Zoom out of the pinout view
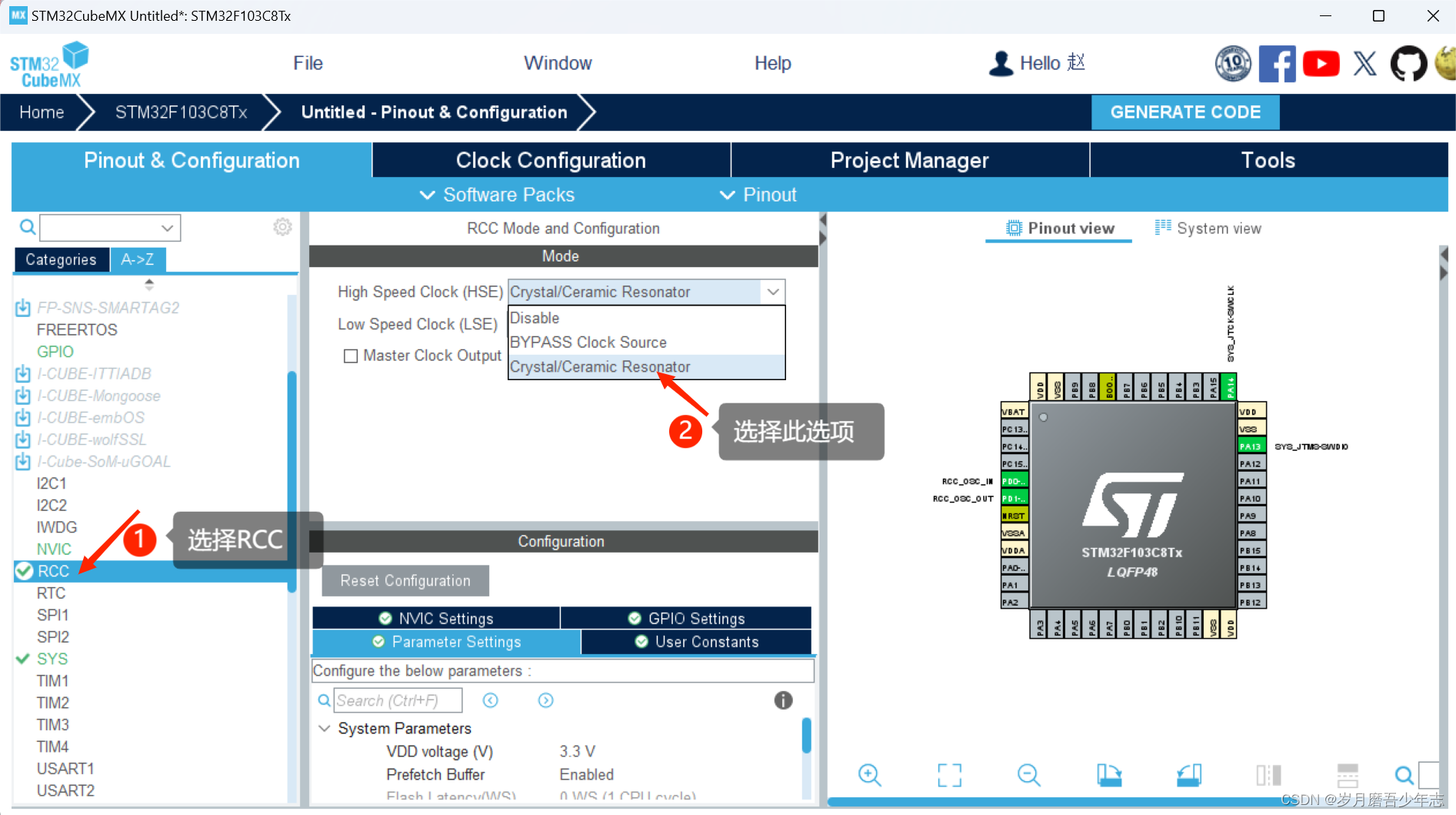This screenshot has height=815, width=1456. (1028, 775)
